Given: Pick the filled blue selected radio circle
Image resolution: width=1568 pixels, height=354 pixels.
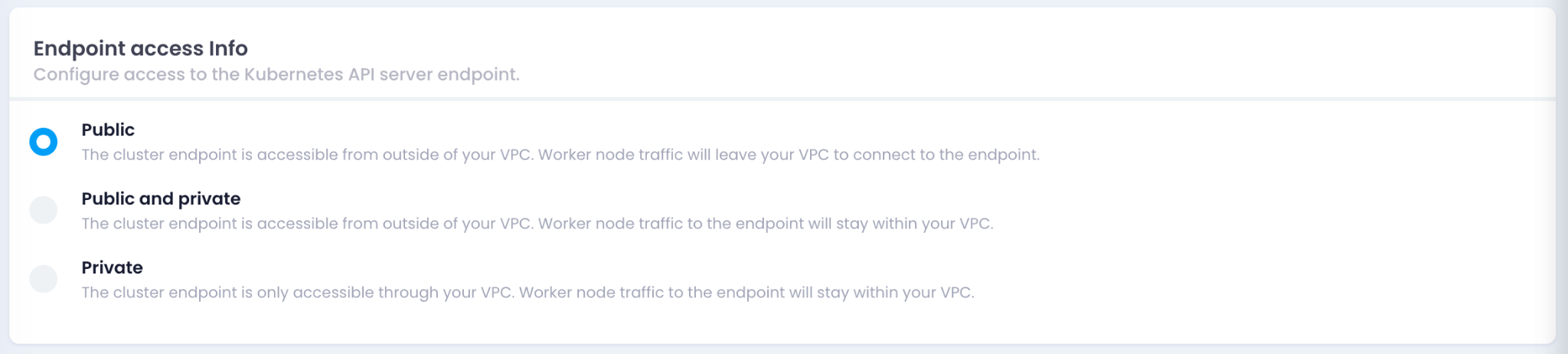Looking at the screenshot, I should [x=44, y=142].
